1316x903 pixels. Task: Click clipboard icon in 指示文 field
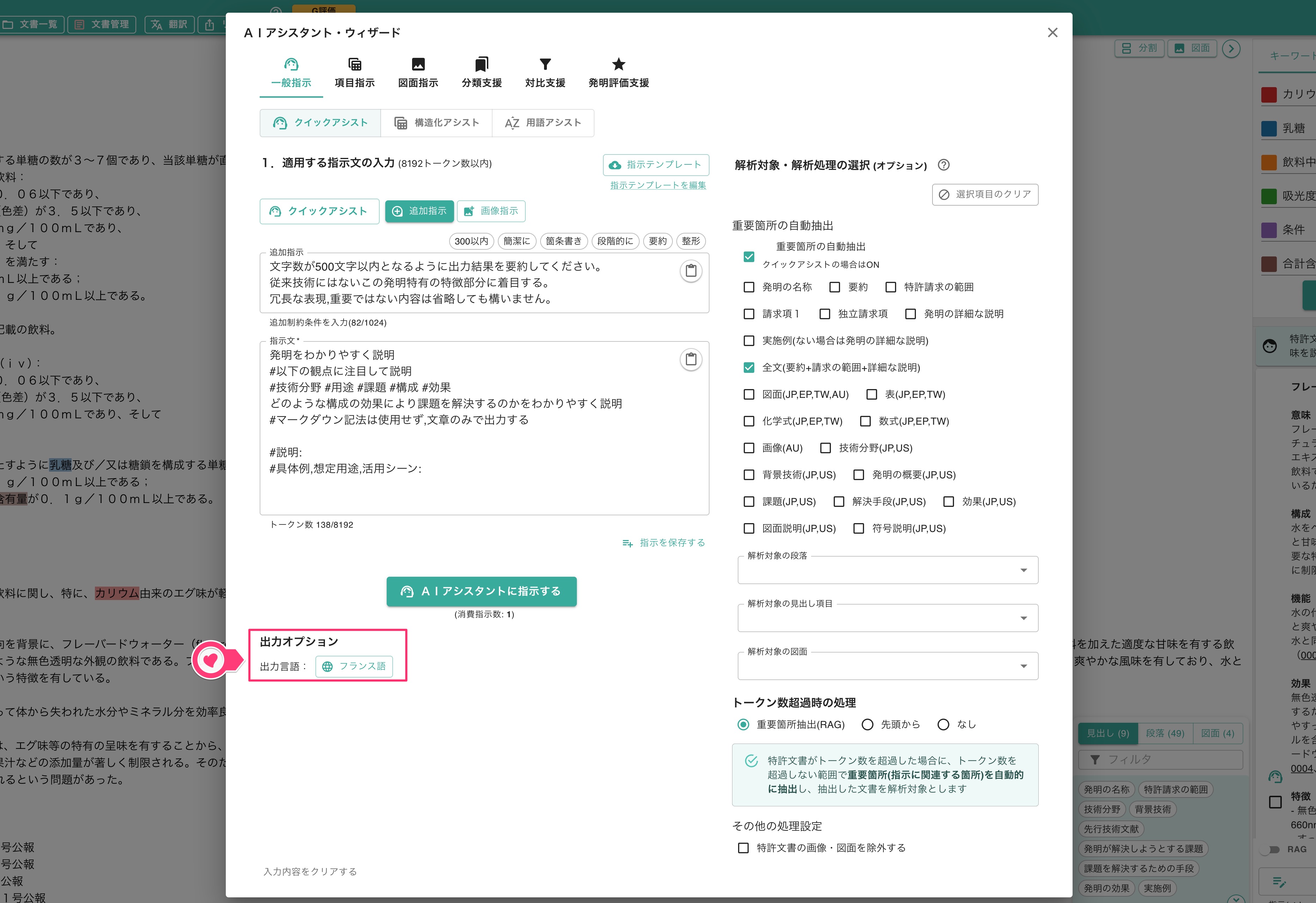[x=691, y=359]
